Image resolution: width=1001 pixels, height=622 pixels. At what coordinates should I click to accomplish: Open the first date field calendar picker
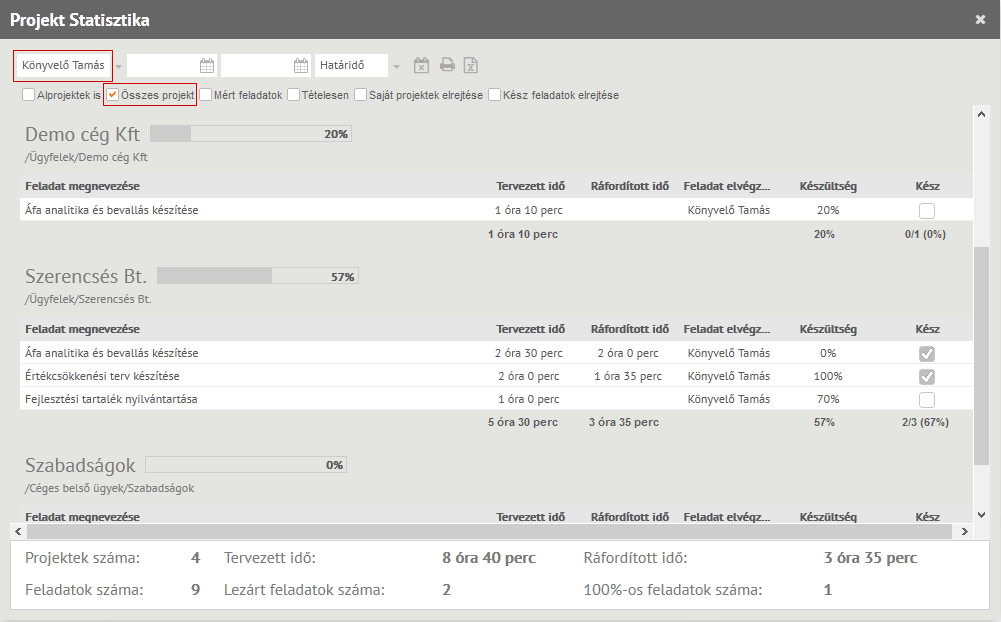207,66
